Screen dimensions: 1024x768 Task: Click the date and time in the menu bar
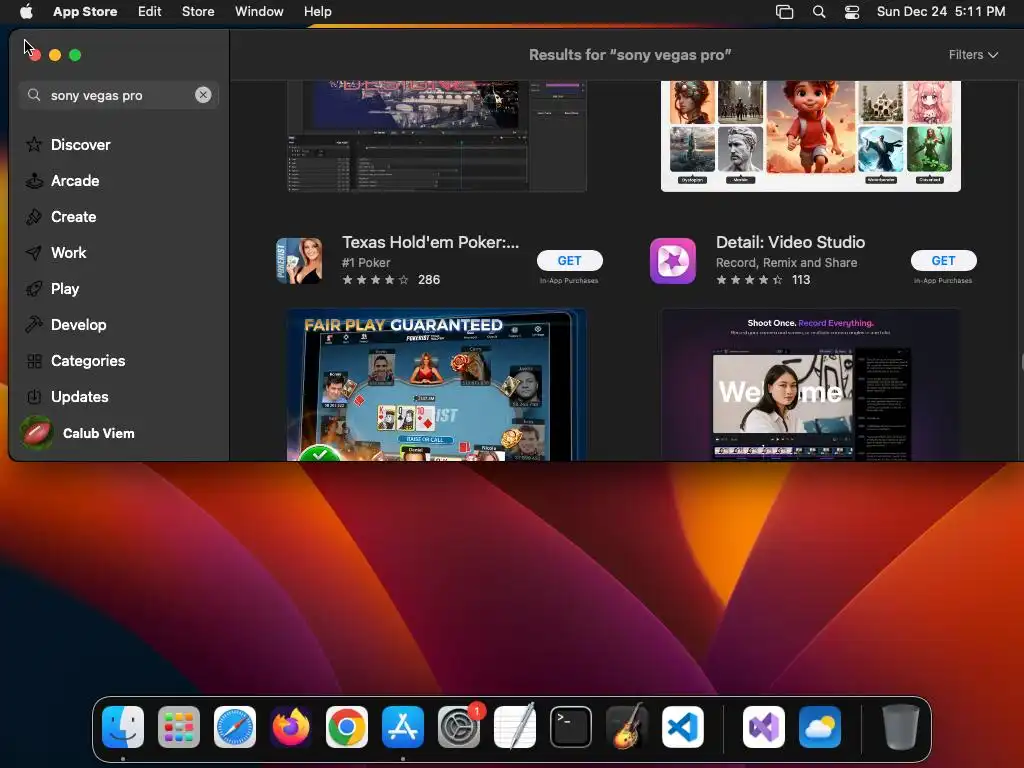pos(940,12)
